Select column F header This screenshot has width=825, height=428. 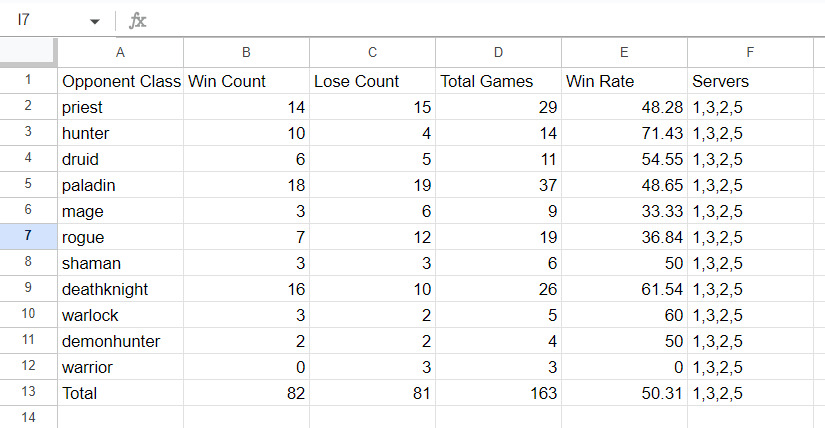pyautogui.click(x=750, y=53)
